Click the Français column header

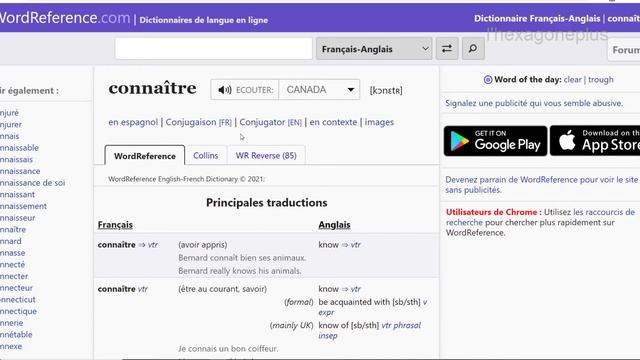(x=115, y=224)
